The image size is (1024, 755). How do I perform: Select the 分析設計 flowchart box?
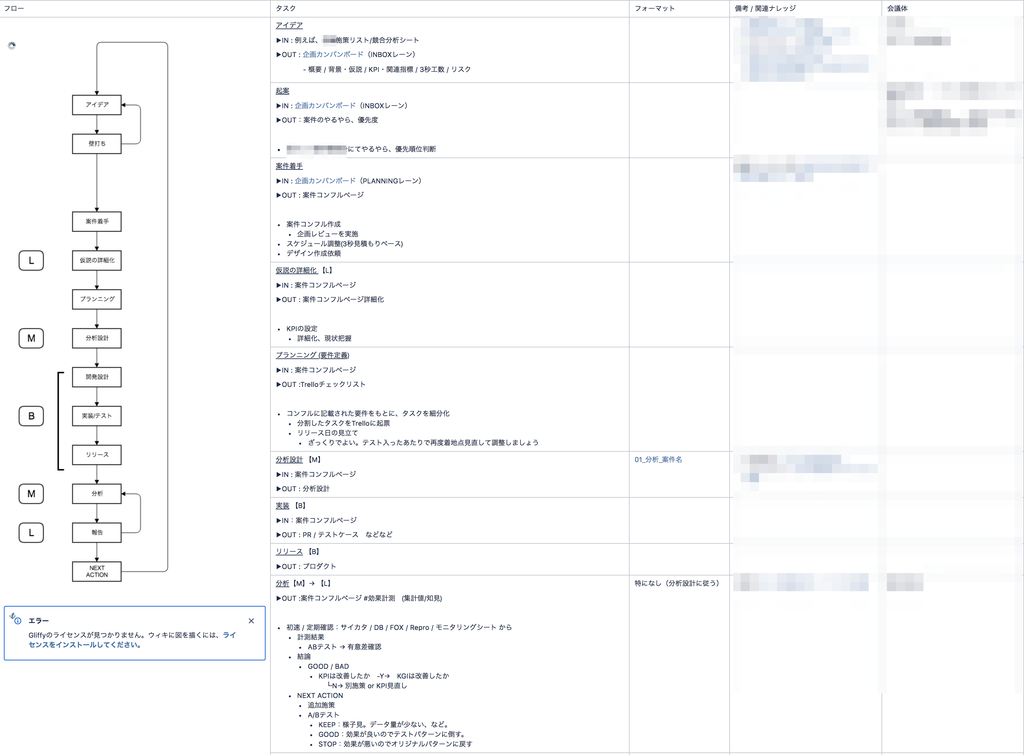97,338
